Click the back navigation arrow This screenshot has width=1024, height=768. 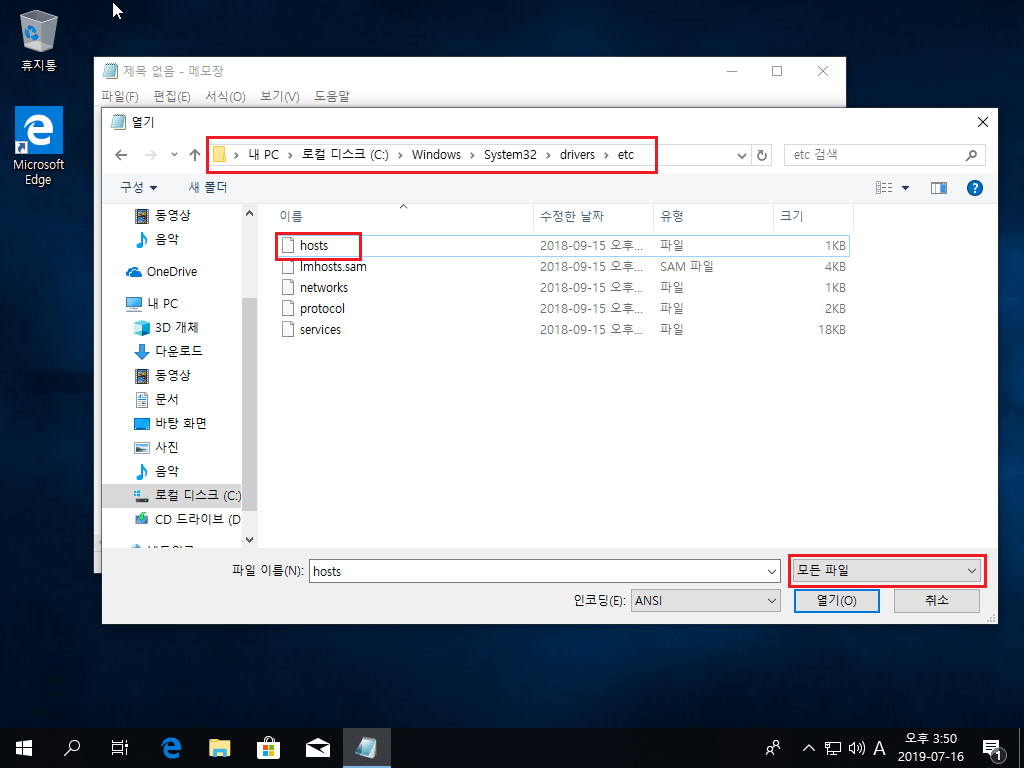click(x=121, y=154)
